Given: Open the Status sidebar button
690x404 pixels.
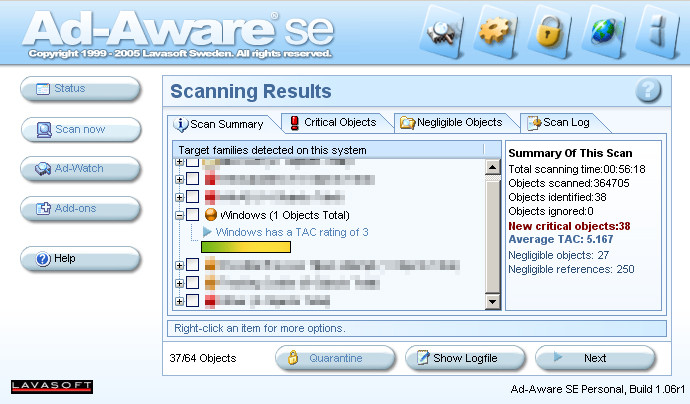Looking at the screenshot, I should [x=81, y=88].
